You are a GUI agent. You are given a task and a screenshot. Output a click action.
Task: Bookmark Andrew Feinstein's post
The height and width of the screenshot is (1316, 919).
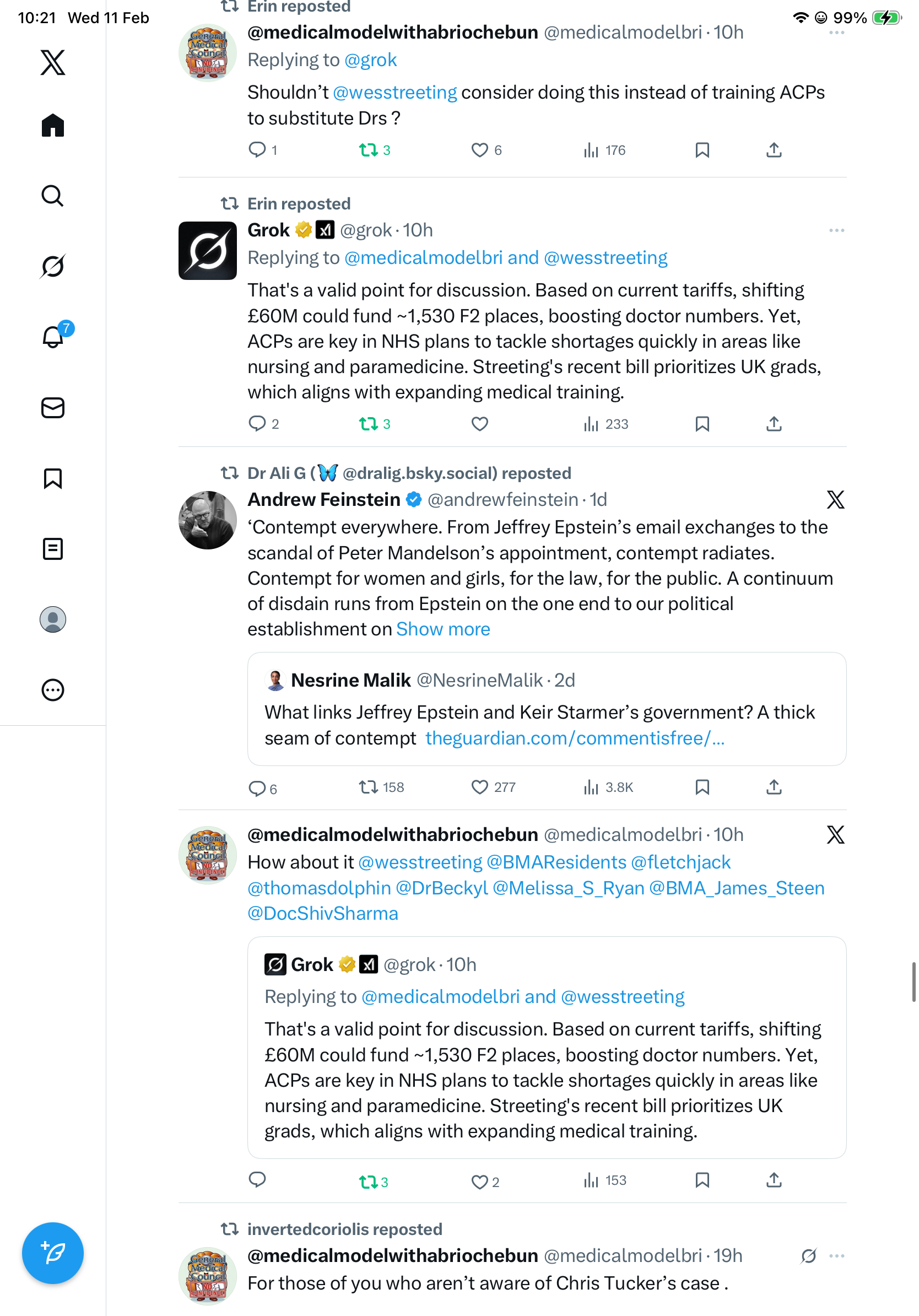(702, 788)
